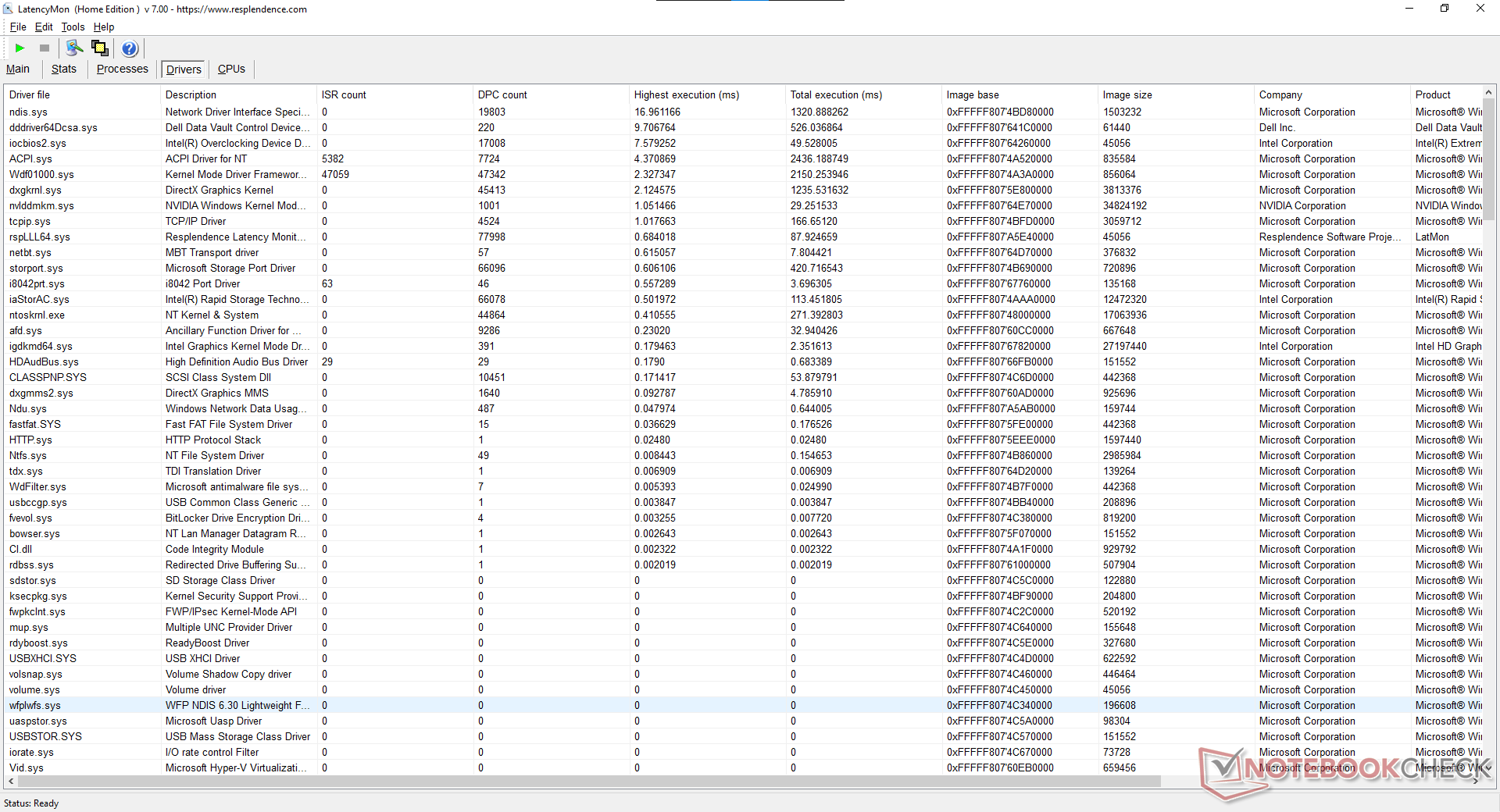Select the CLASSPNP.SYS row
Viewport: 1500px width, 812px height.
(744, 377)
